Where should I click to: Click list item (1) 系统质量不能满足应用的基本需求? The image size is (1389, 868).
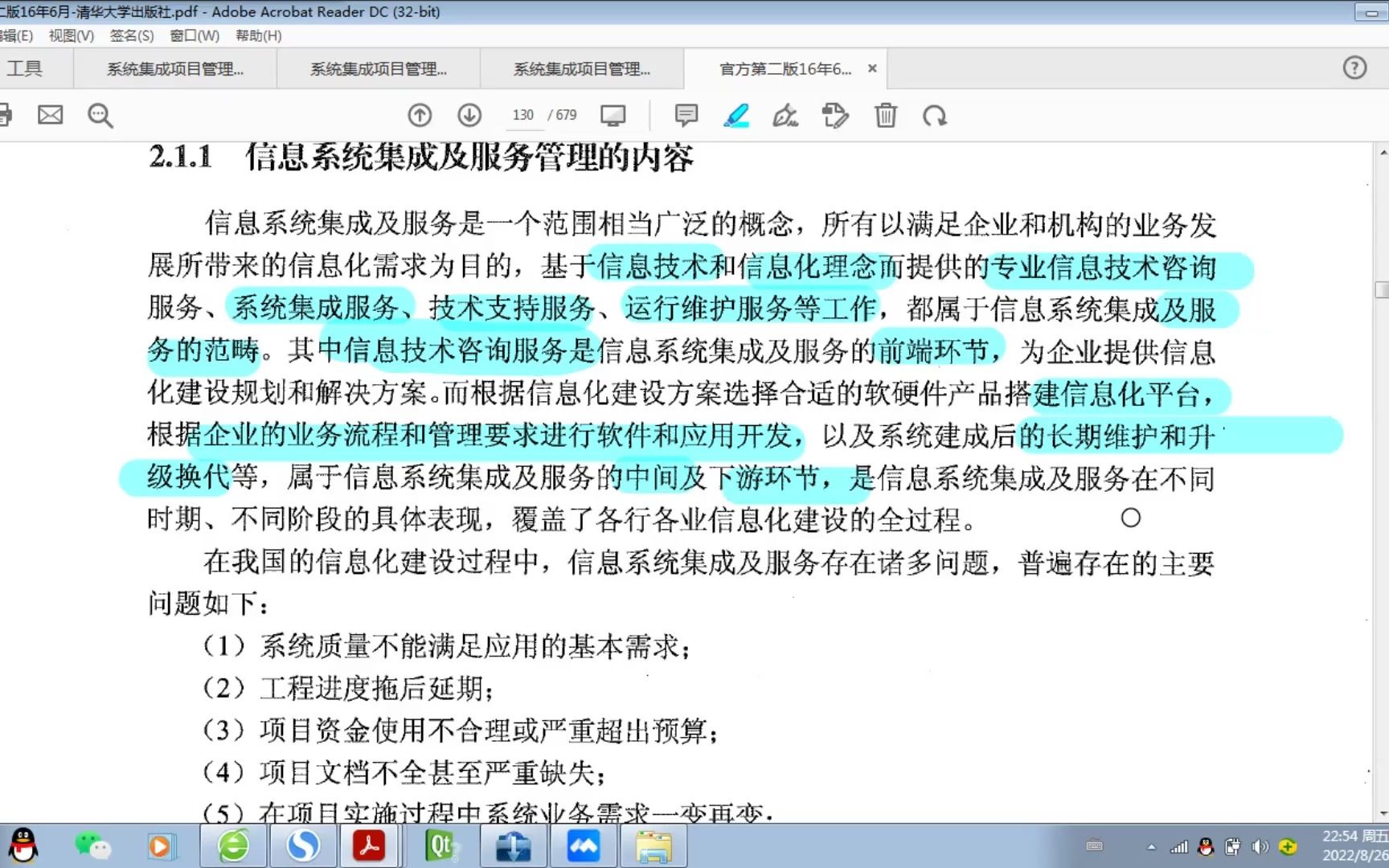(447, 646)
